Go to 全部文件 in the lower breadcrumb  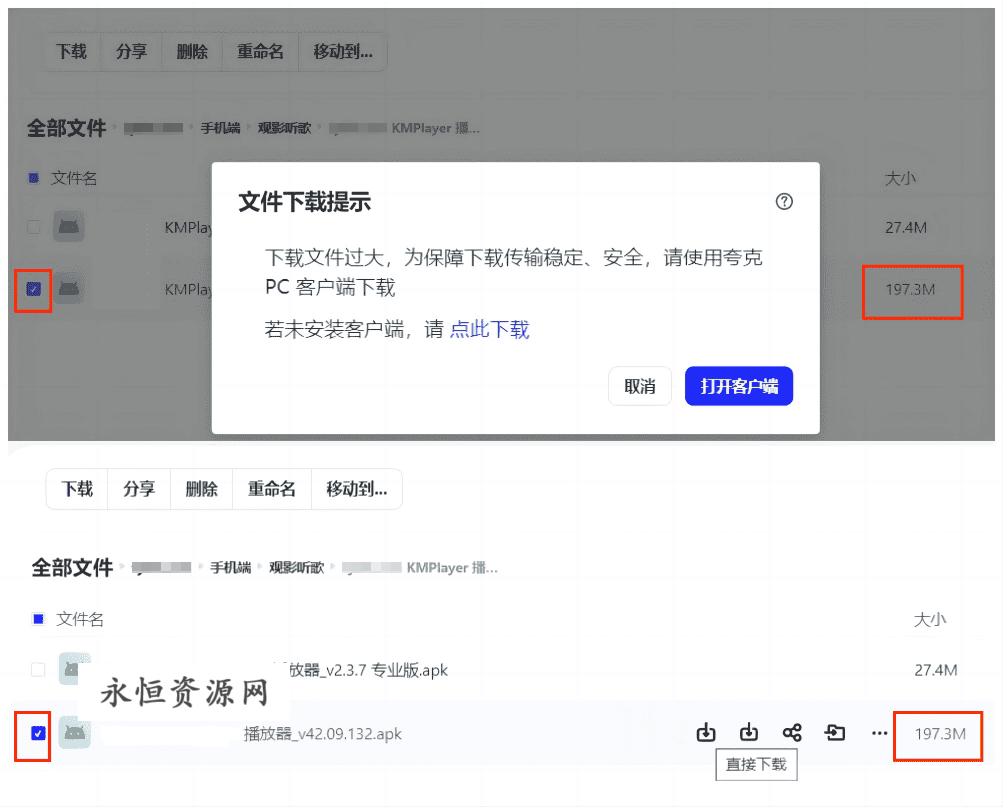coord(72,568)
